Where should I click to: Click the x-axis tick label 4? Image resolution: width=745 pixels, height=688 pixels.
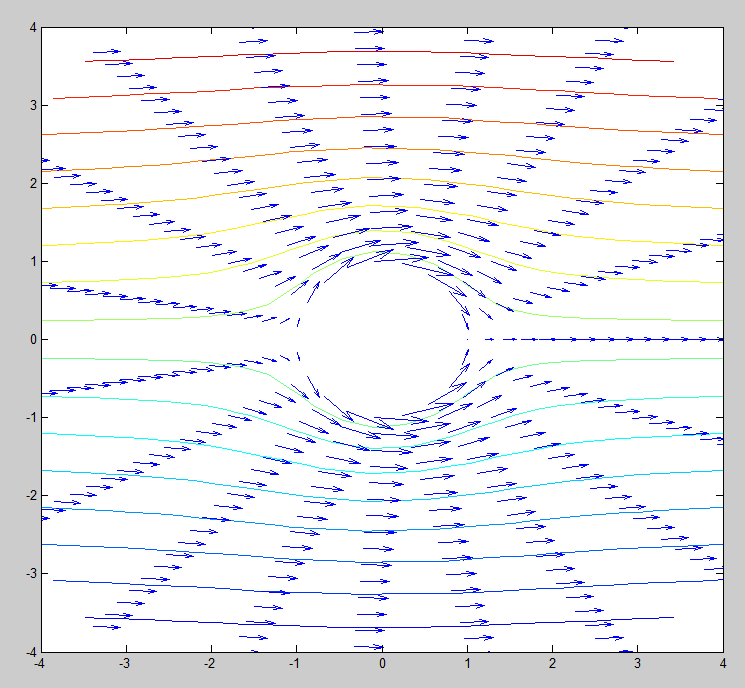click(x=722, y=663)
